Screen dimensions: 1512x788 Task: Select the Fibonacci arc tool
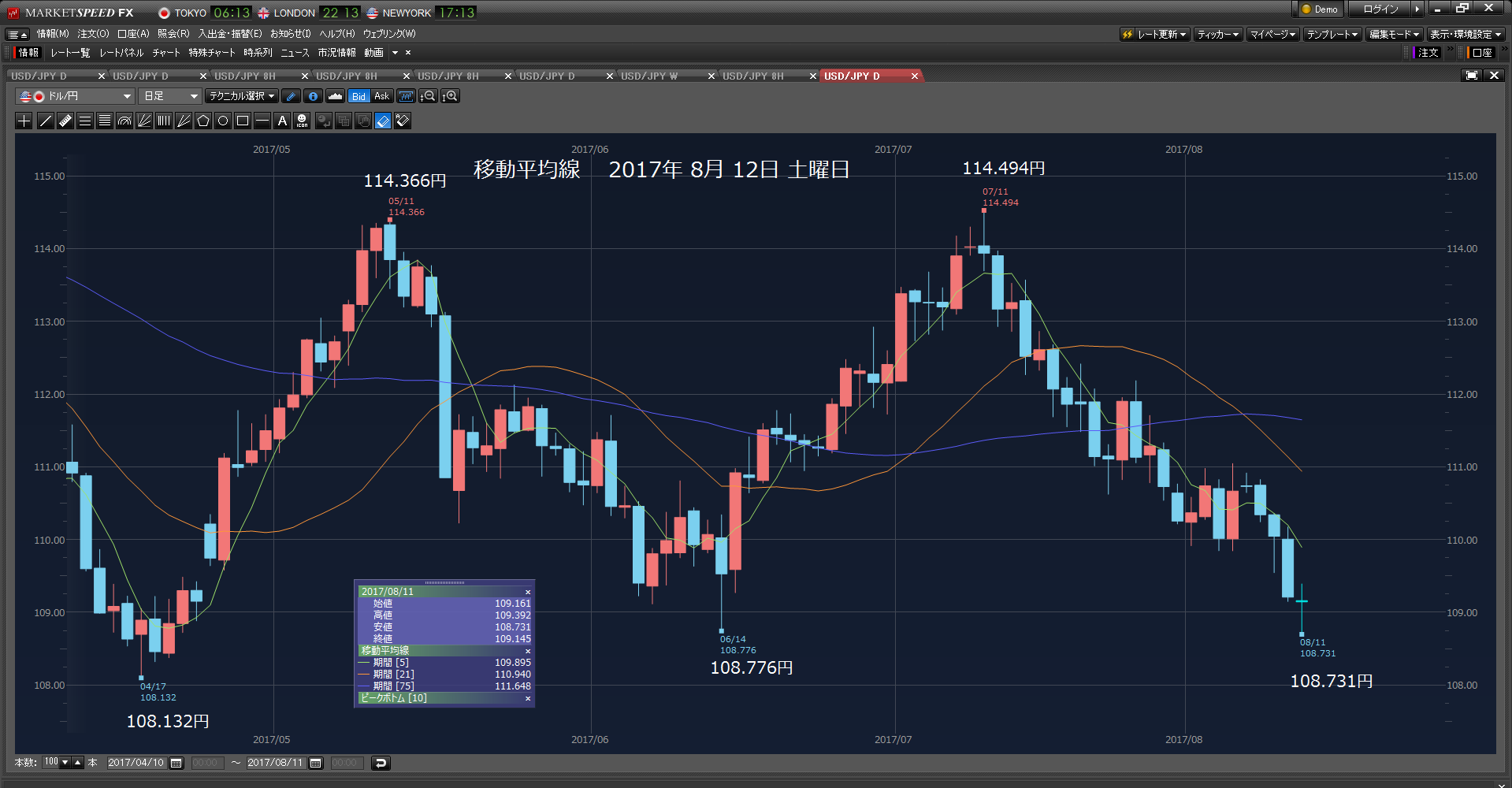124,121
